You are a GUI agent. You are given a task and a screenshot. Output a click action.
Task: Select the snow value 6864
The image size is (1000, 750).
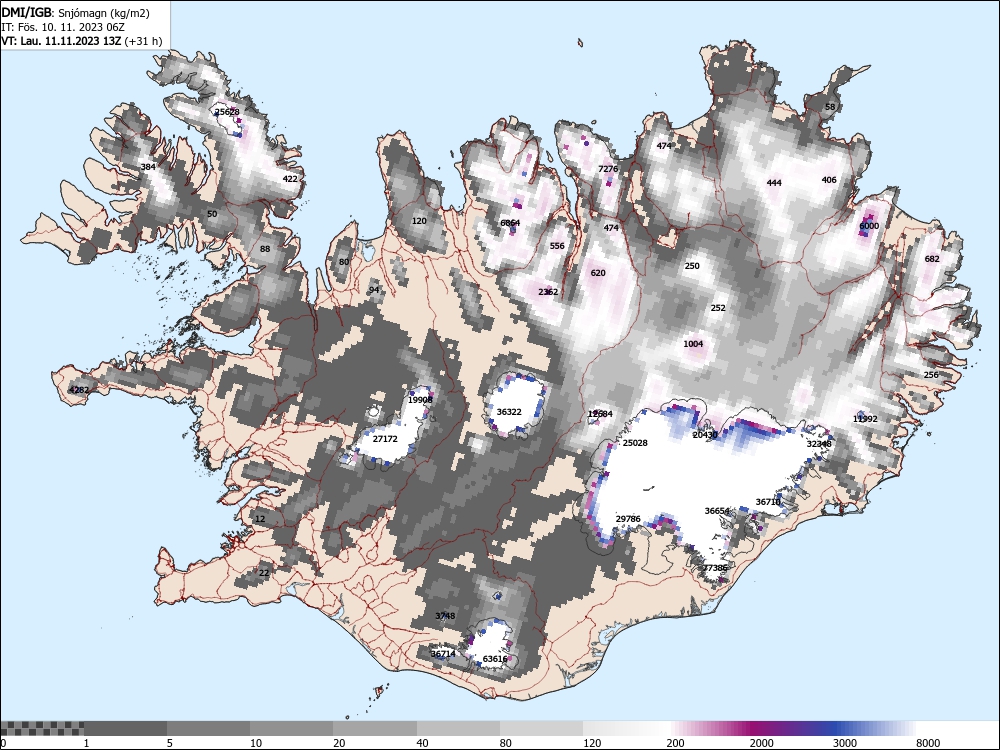click(510, 223)
